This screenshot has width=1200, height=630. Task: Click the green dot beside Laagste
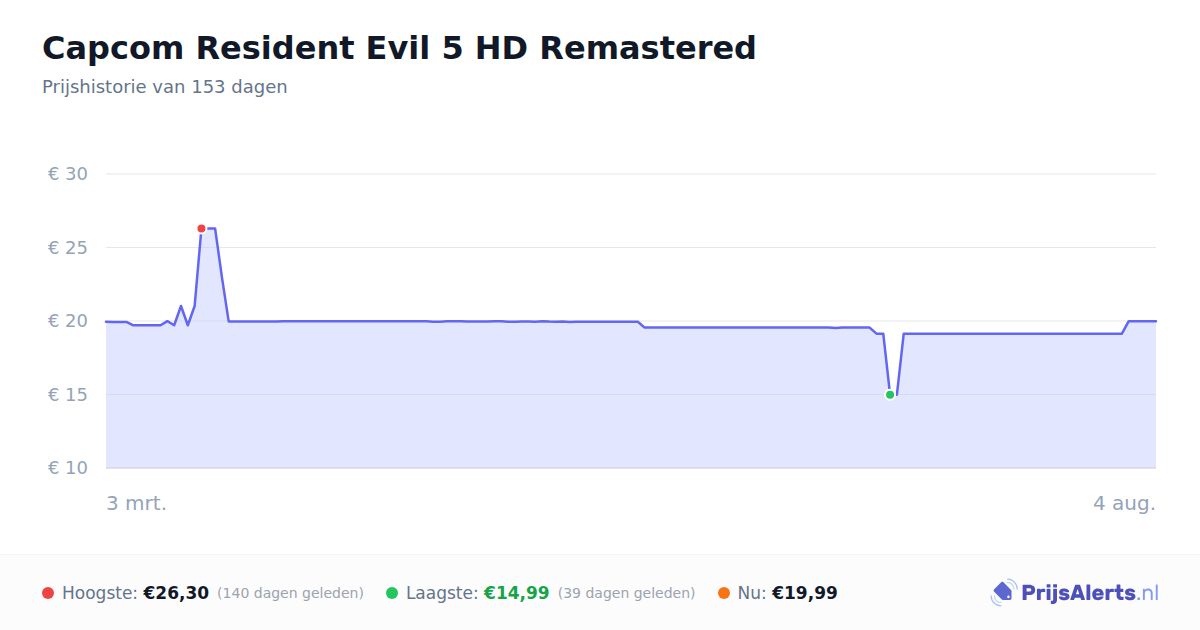(392, 593)
